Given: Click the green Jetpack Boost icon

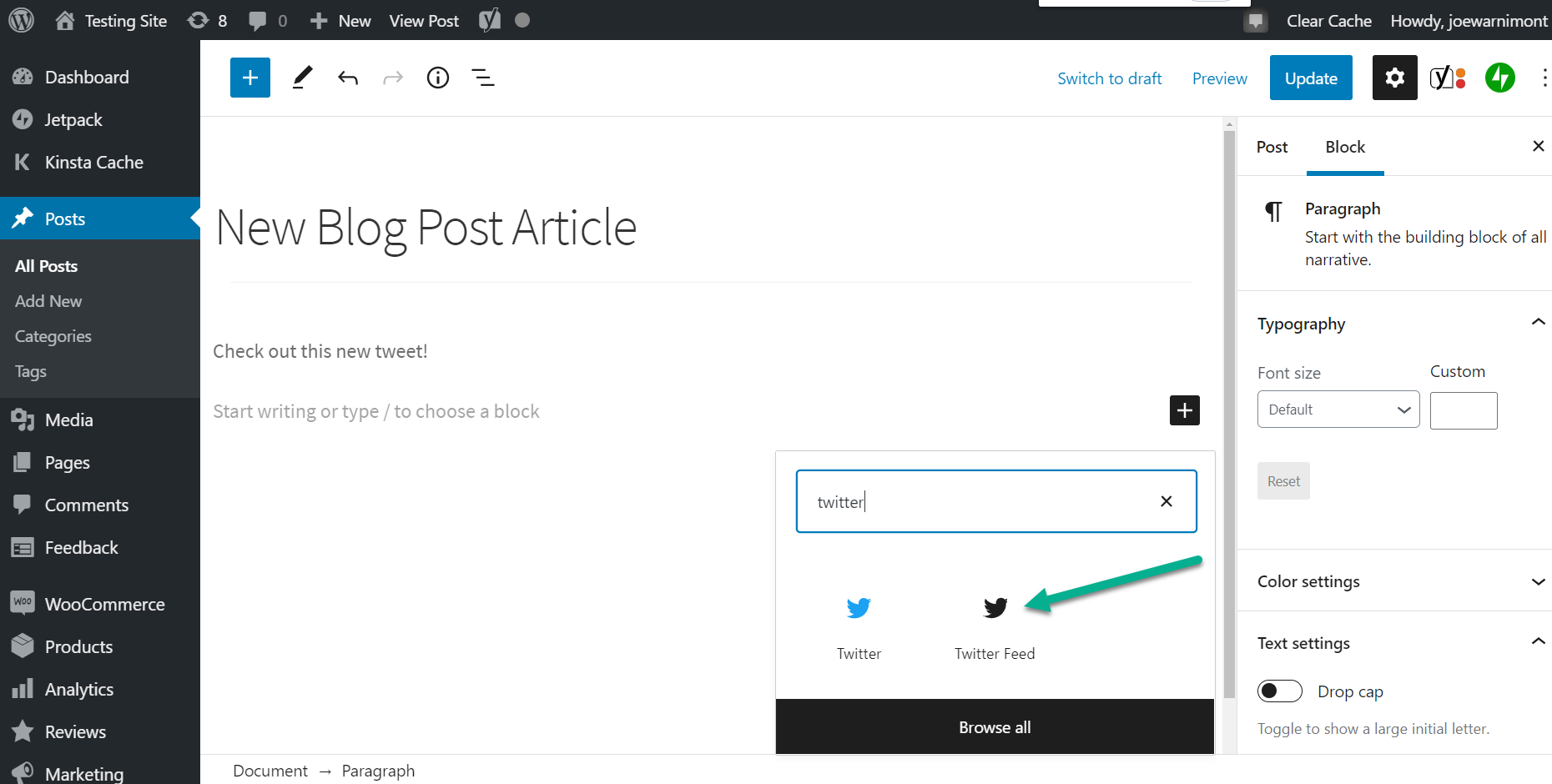Looking at the screenshot, I should [1499, 77].
